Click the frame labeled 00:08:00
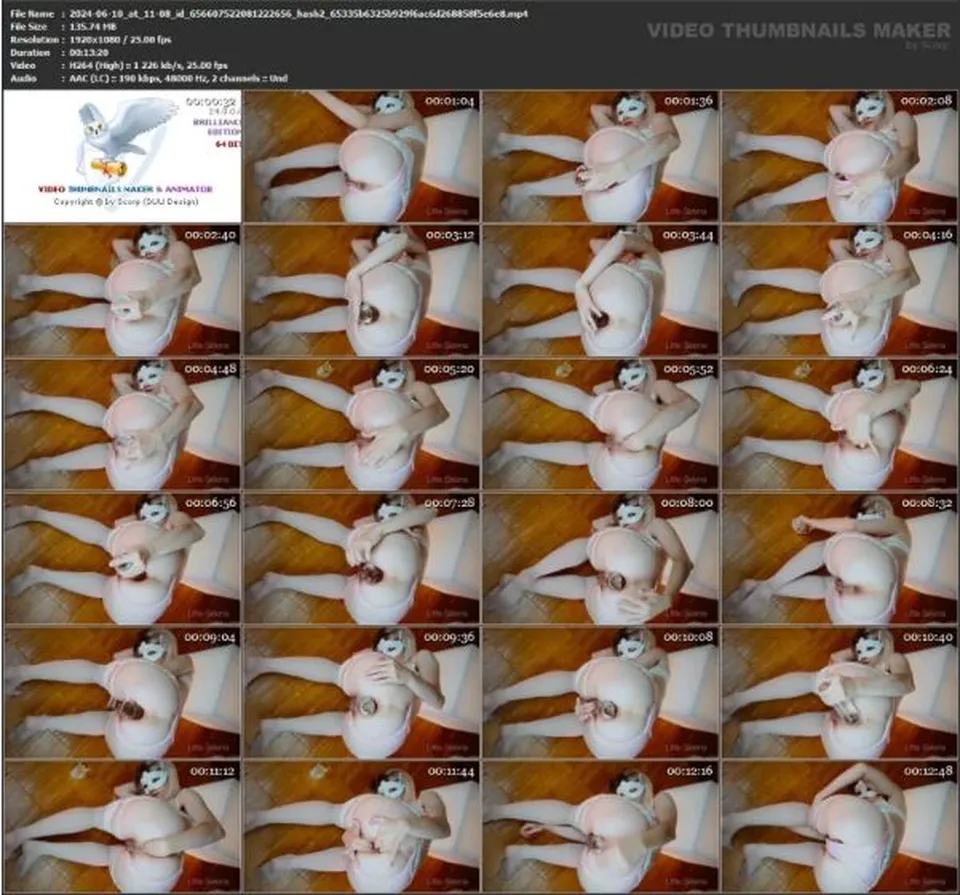Image resolution: width=960 pixels, height=895 pixels. pos(601,558)
